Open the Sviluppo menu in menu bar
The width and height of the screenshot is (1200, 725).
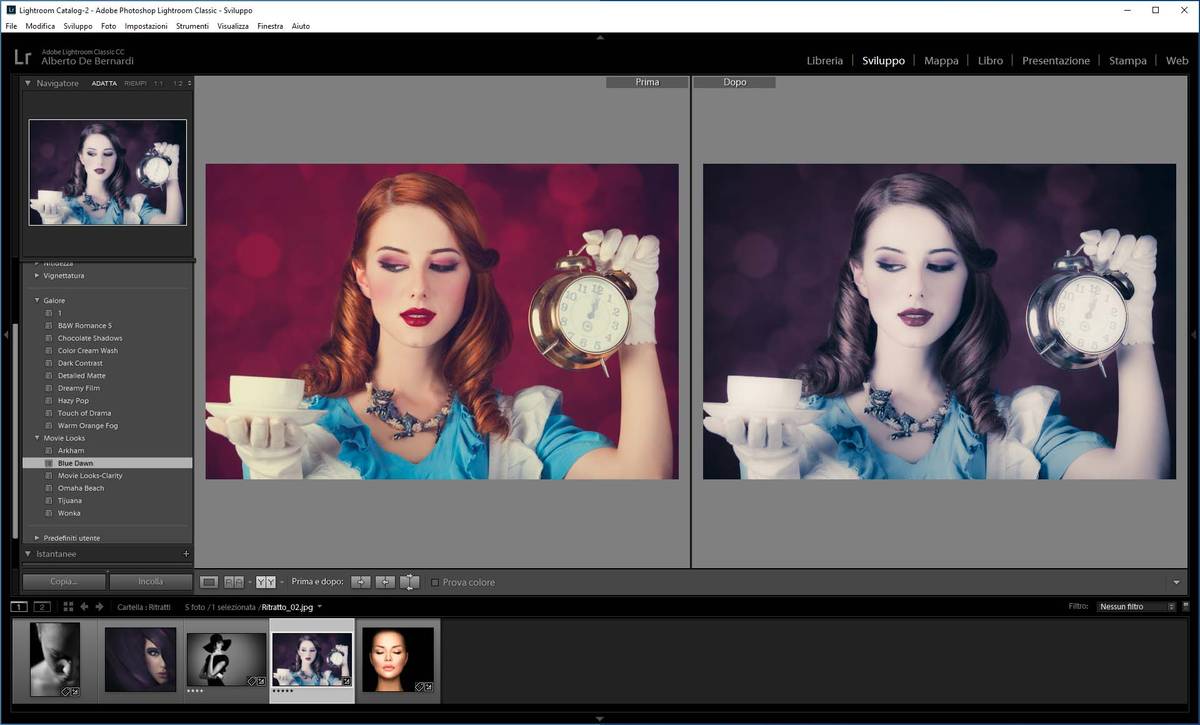point(77,26)
